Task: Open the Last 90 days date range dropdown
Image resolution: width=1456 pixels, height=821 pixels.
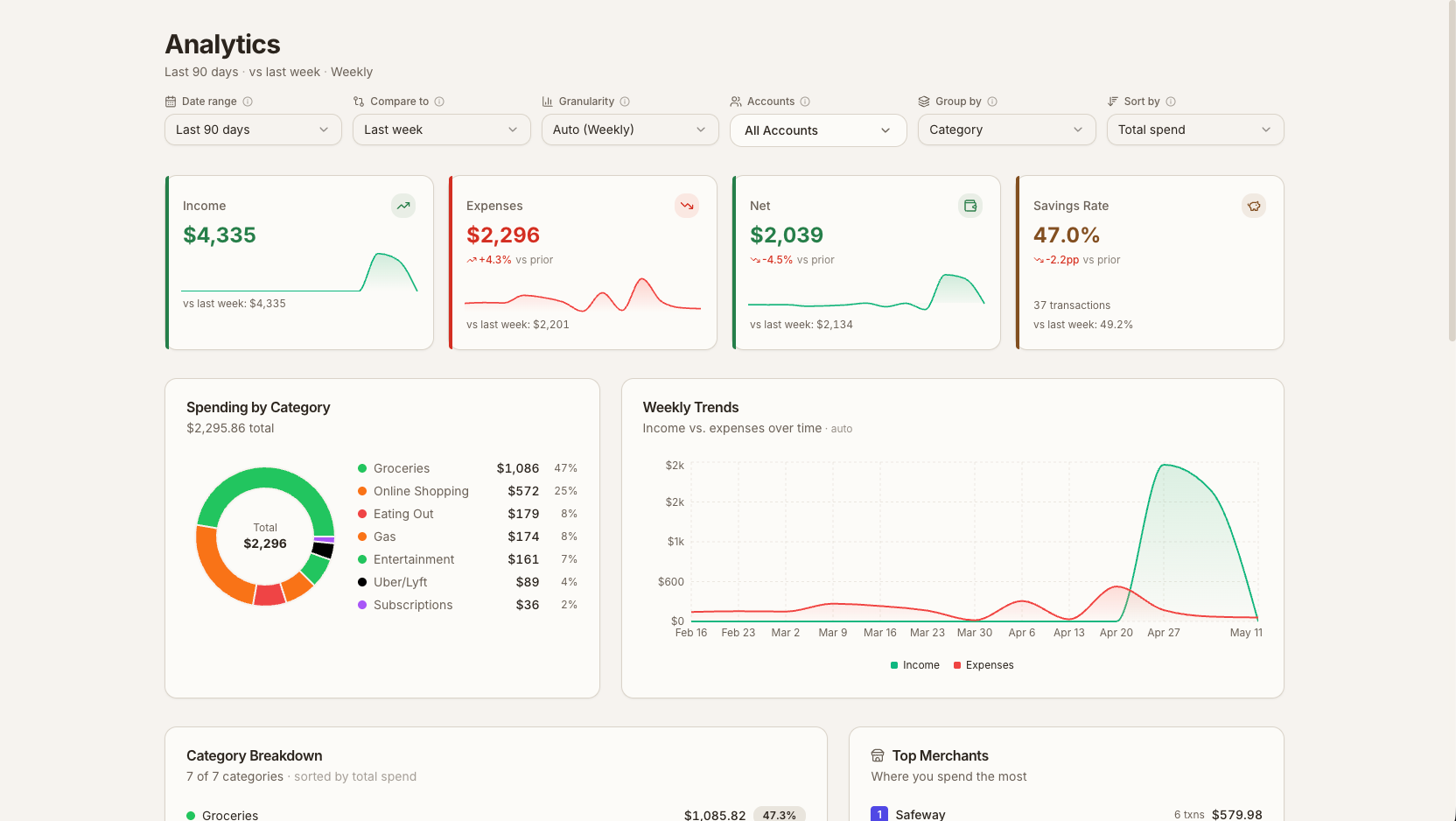Action: click(x=253, y=130)
